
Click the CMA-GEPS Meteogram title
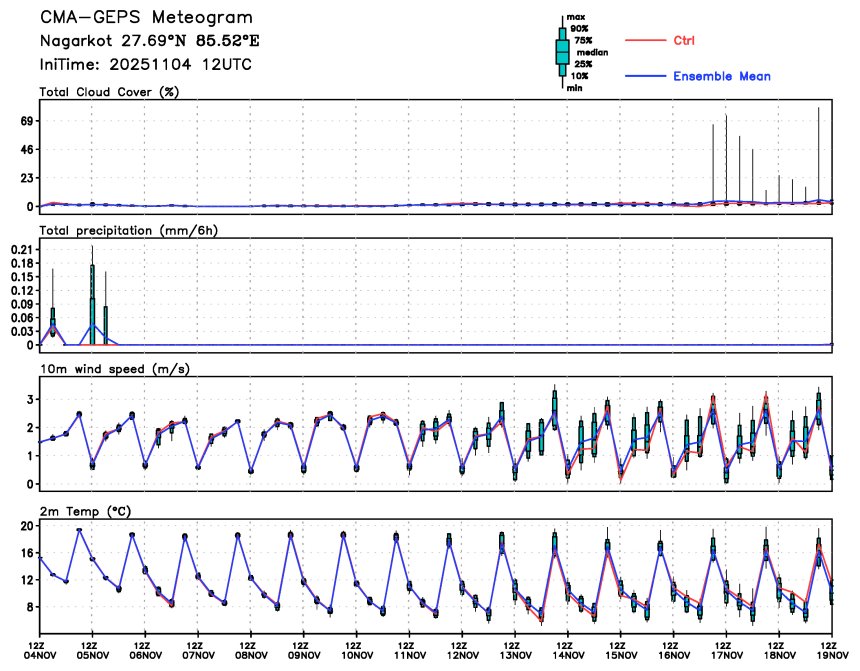pyautogui.click(x=146, y=17)
